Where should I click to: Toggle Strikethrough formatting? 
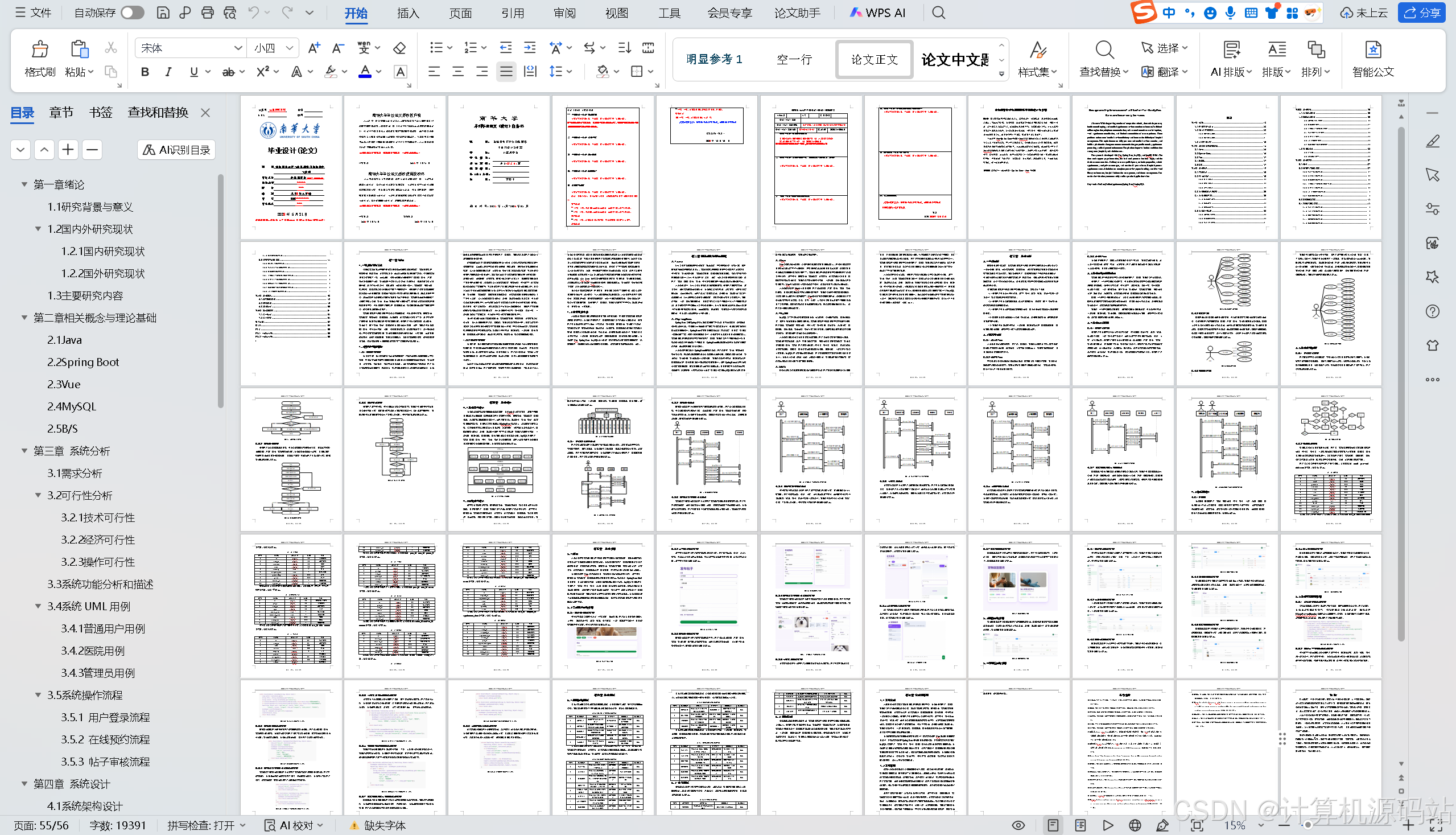(228, 72)
